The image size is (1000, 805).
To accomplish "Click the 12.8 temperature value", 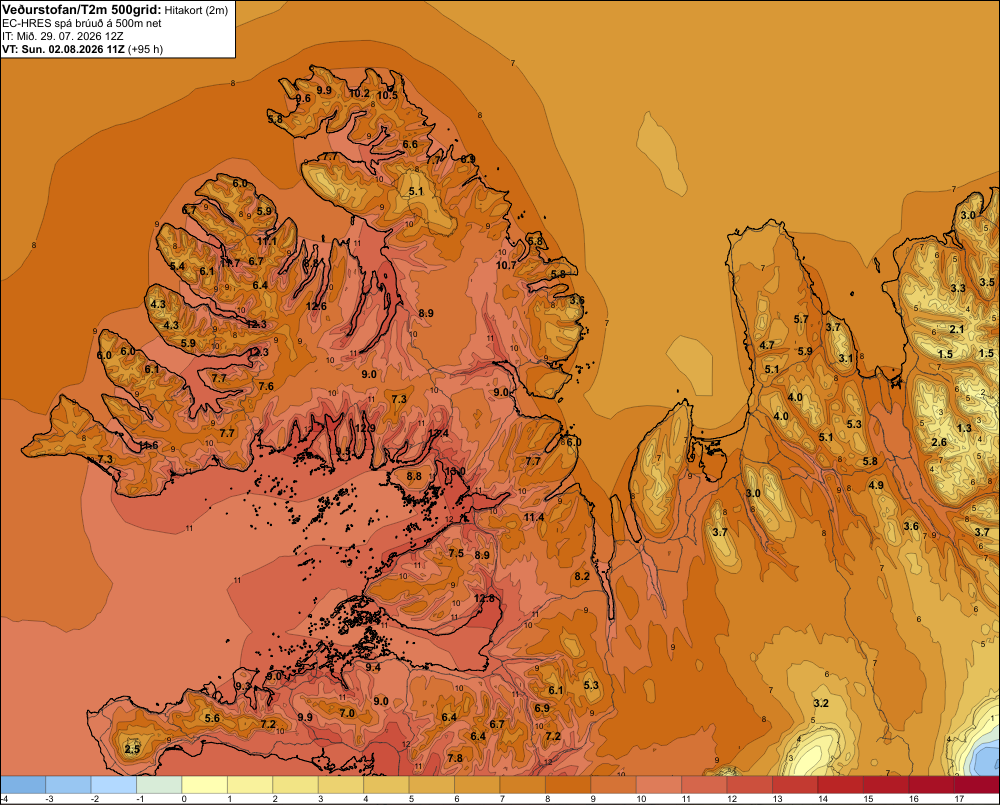I will (x=484, y=598).
